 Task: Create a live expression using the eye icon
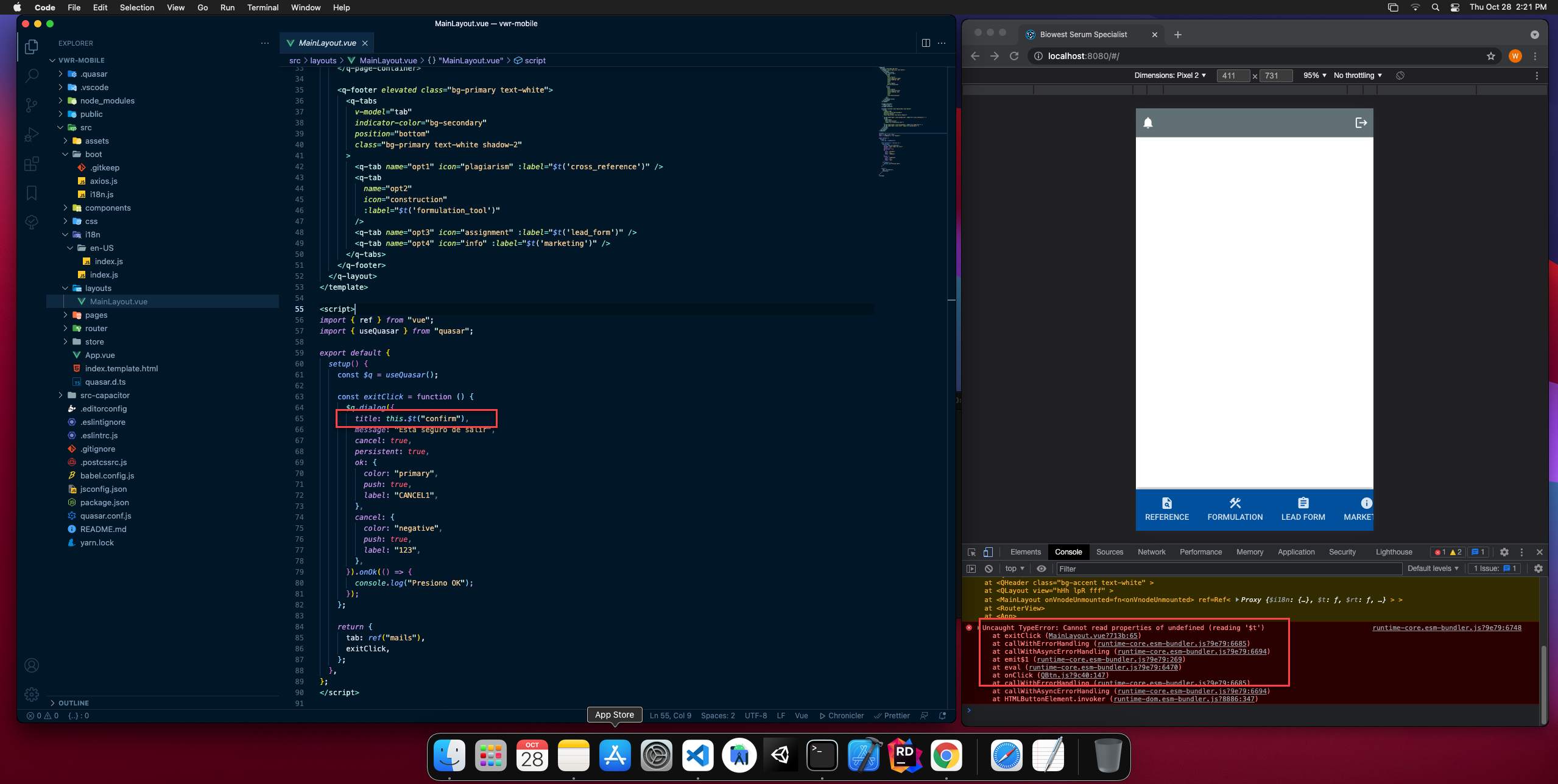1042,569
